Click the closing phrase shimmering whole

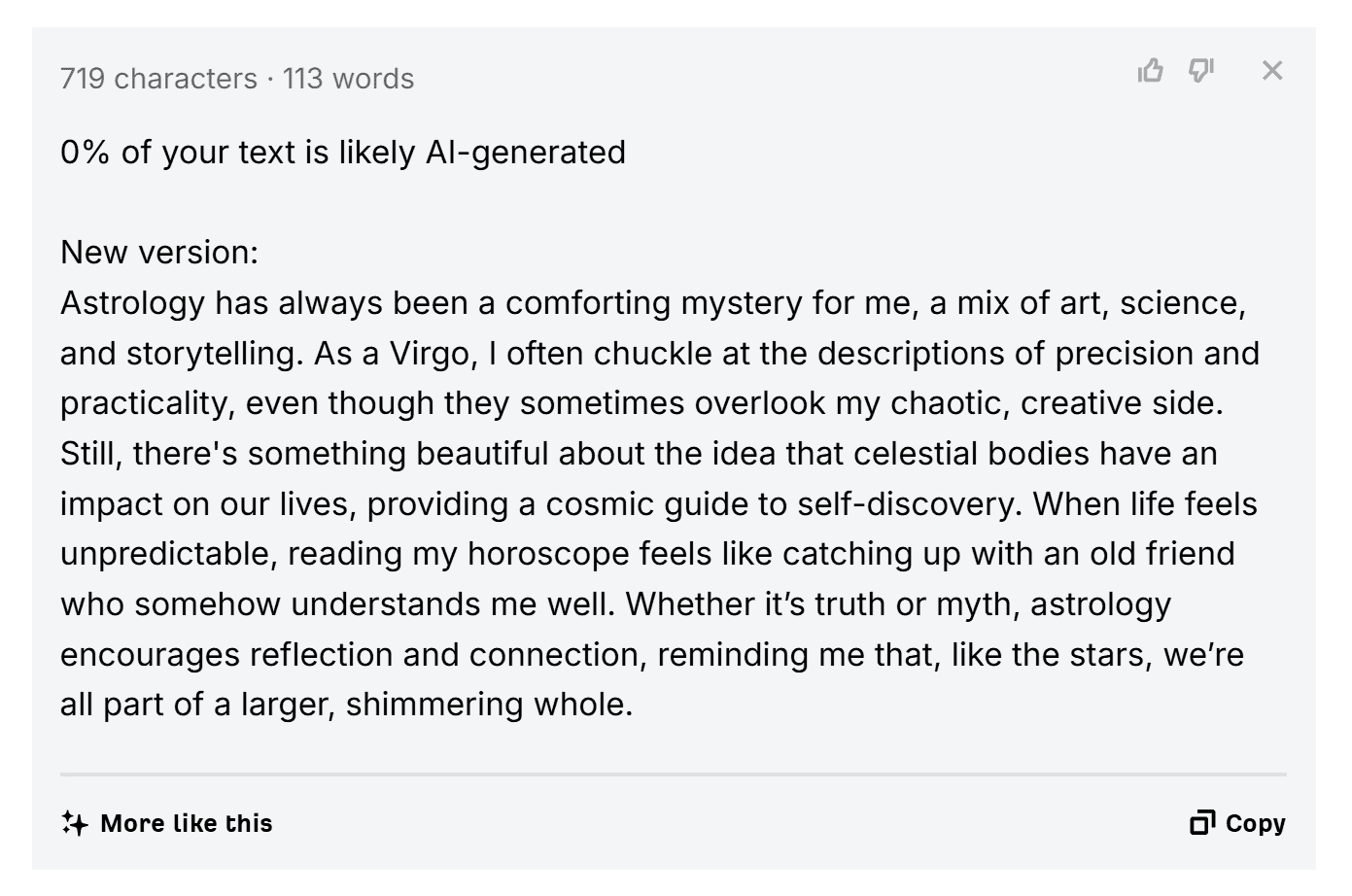pos(489,705)
